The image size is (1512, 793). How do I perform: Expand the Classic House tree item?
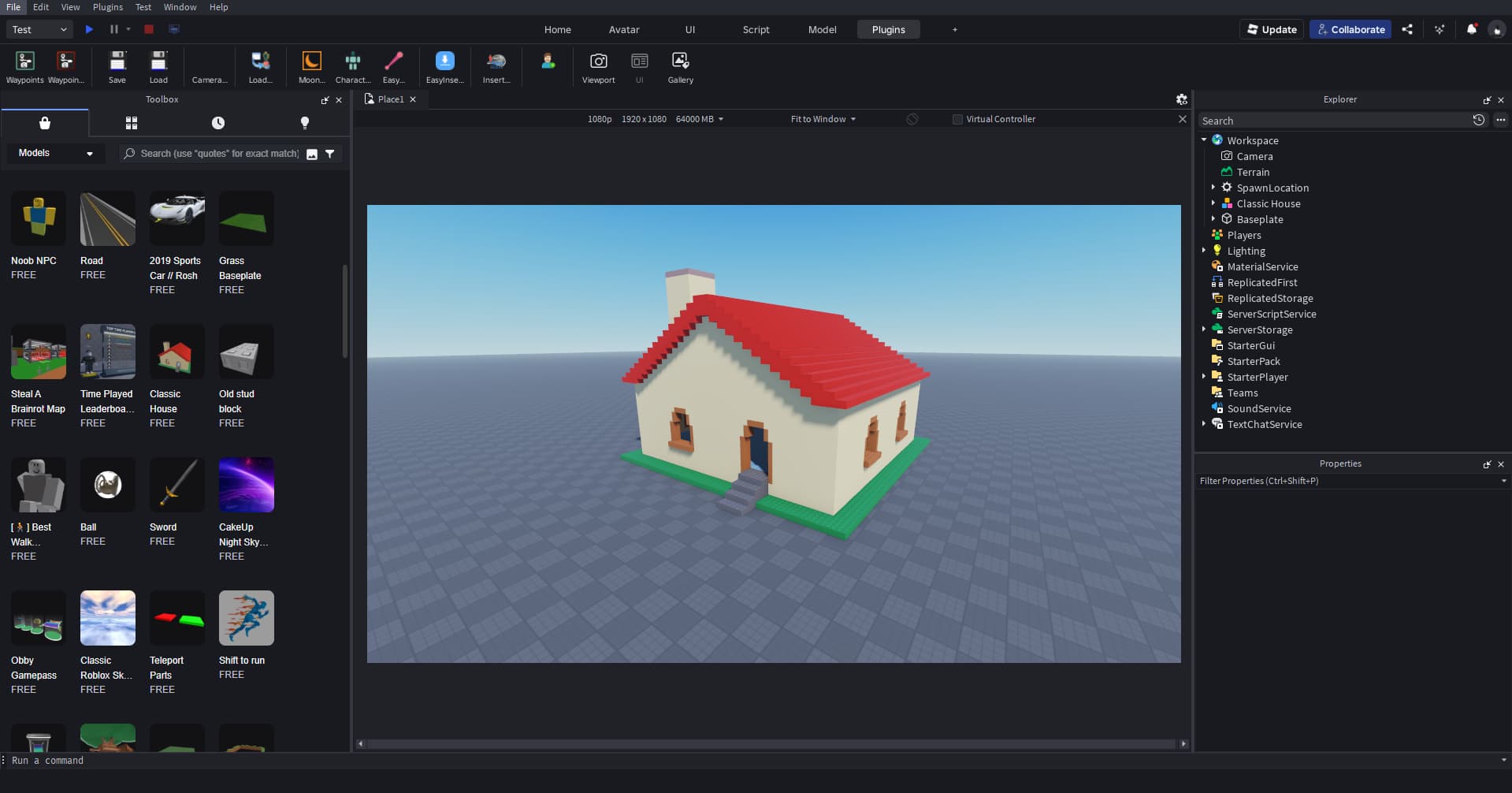1214,203
